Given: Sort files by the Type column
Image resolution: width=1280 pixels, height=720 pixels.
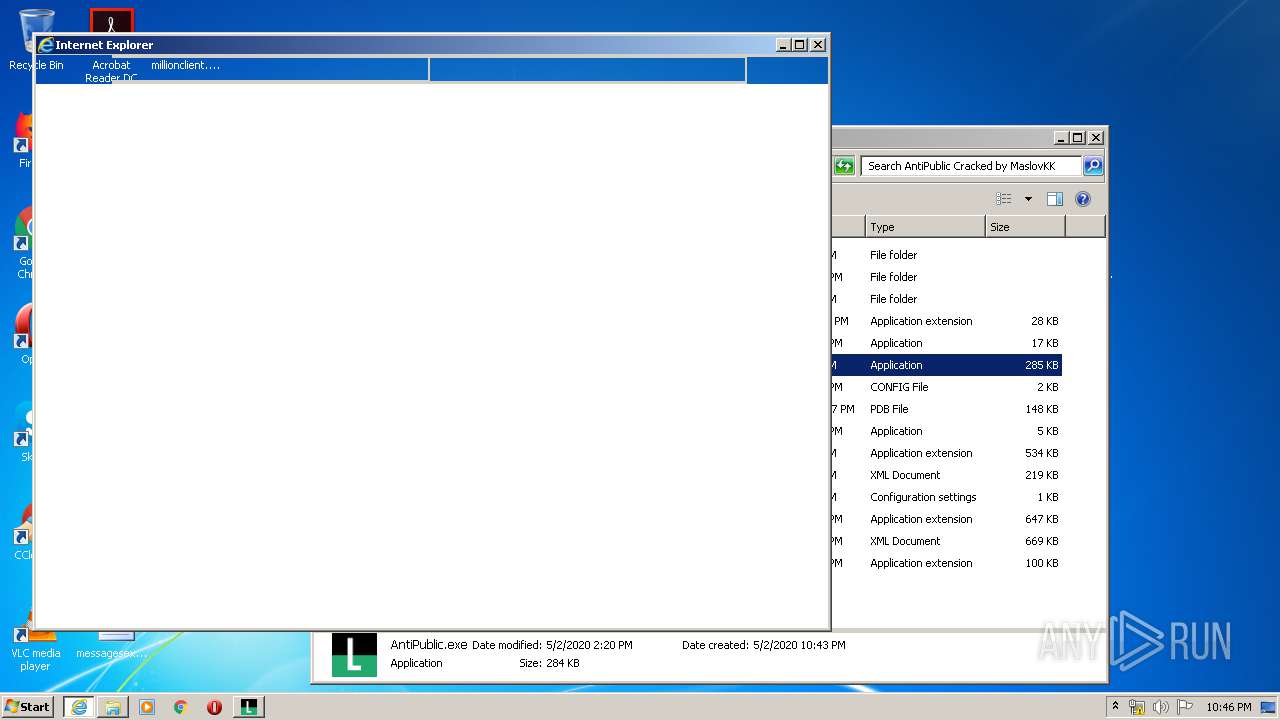Looking at the screenshot, I should pos(925,227).
